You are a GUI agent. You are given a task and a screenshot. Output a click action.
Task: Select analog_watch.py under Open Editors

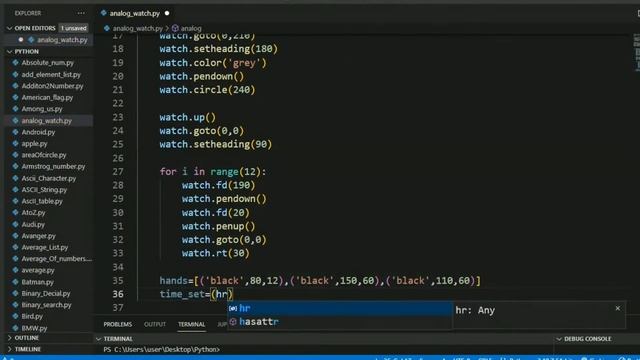pos(62,40)
